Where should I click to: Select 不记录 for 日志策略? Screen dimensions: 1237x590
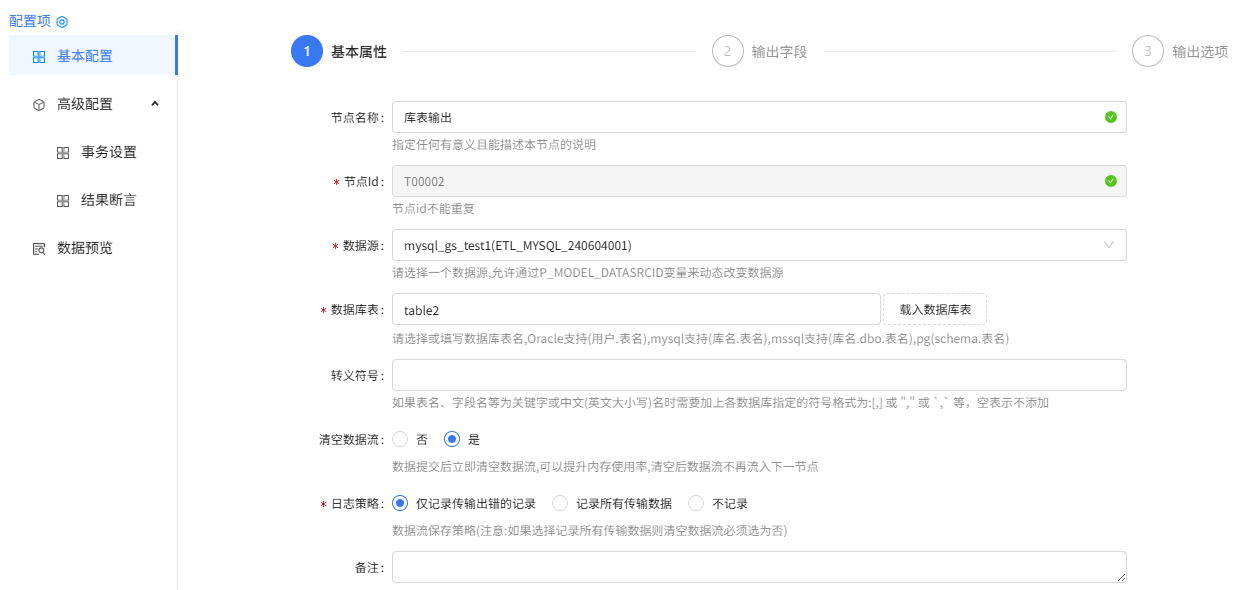point(695,502)
